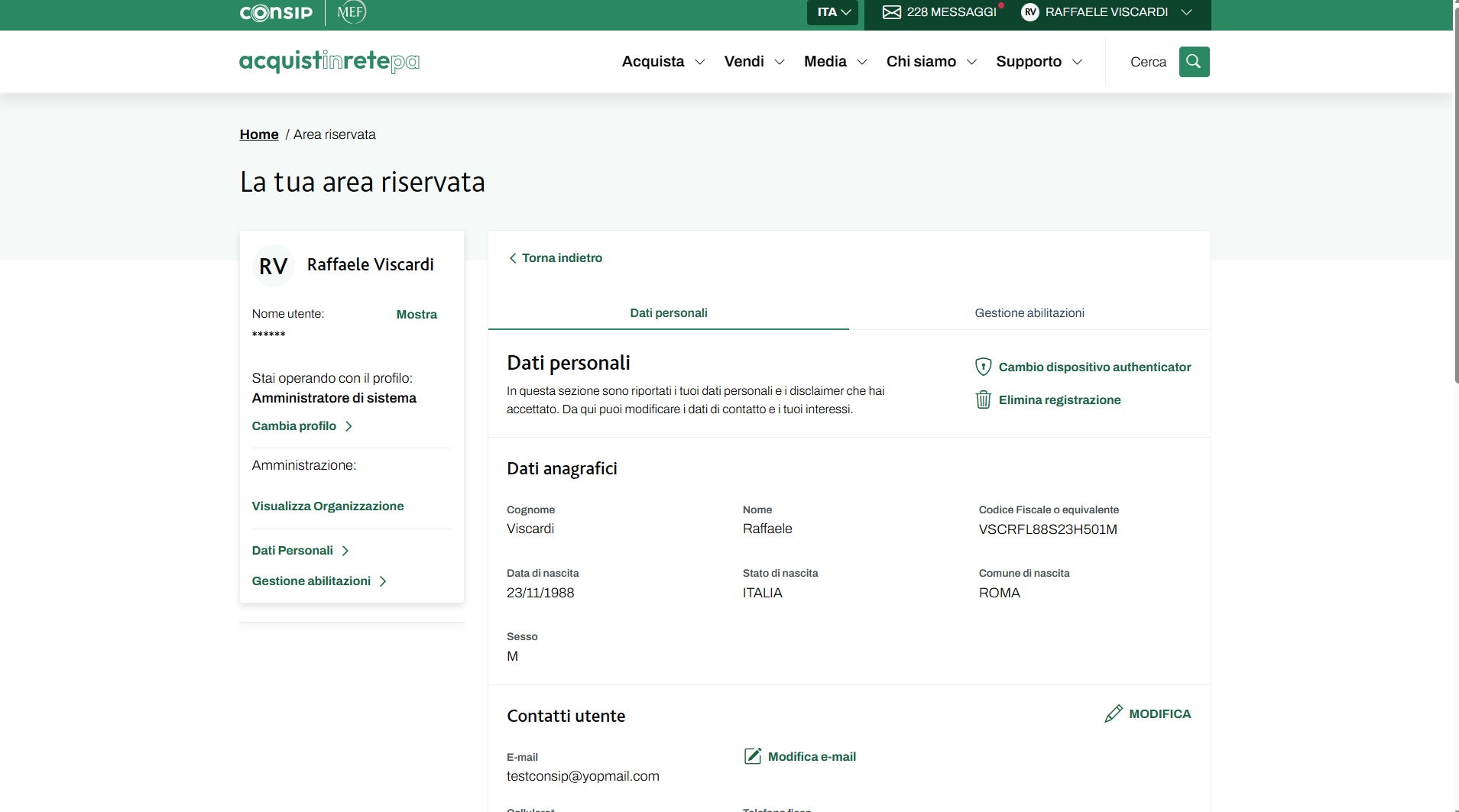Image resolution: width=1459 pixels, height=812 pixels.
Task: Click the RV avatar in top bar
Action: coord(1029,12)
